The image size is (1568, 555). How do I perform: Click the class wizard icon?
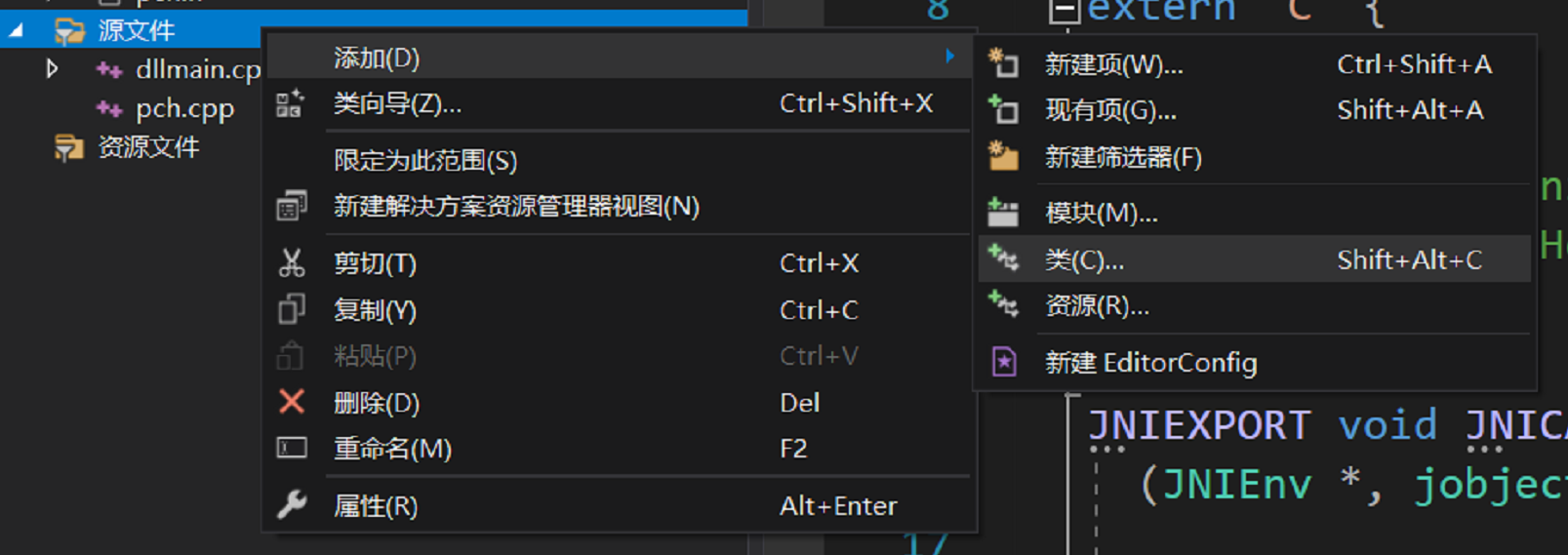pyautogui.click(x=290, y=103)
